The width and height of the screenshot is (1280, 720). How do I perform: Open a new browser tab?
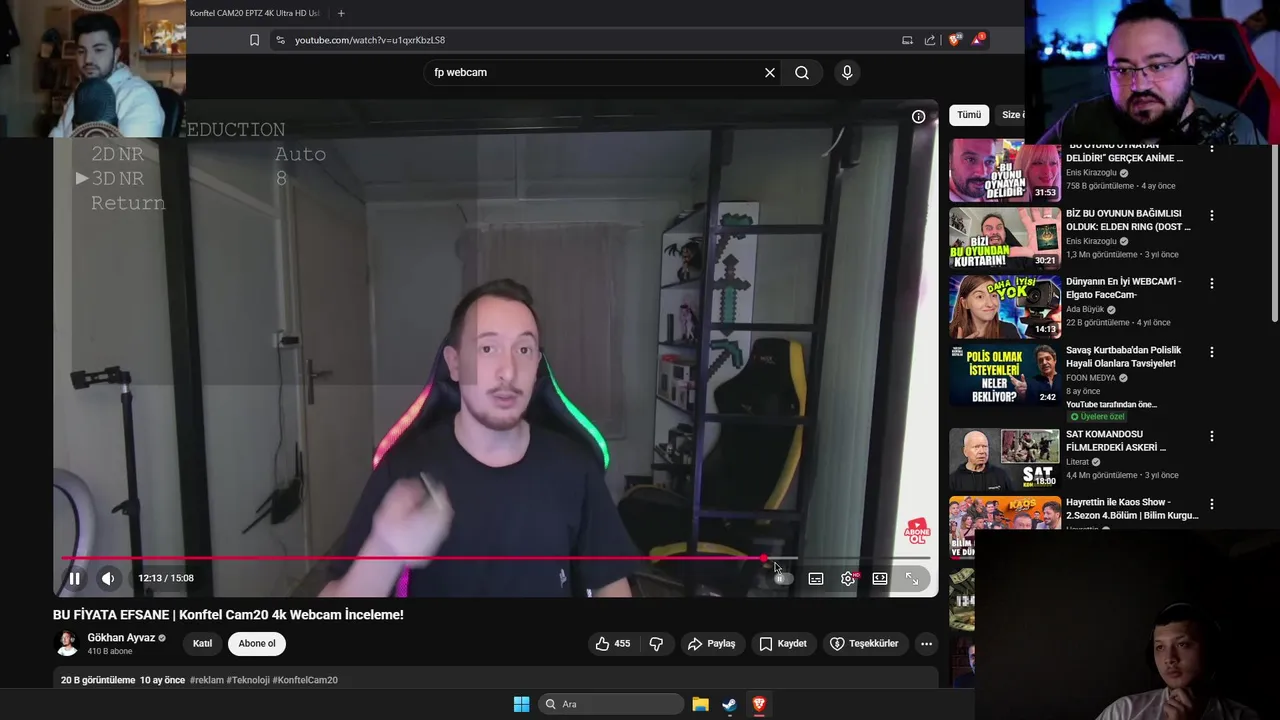(x=341, y=13)
